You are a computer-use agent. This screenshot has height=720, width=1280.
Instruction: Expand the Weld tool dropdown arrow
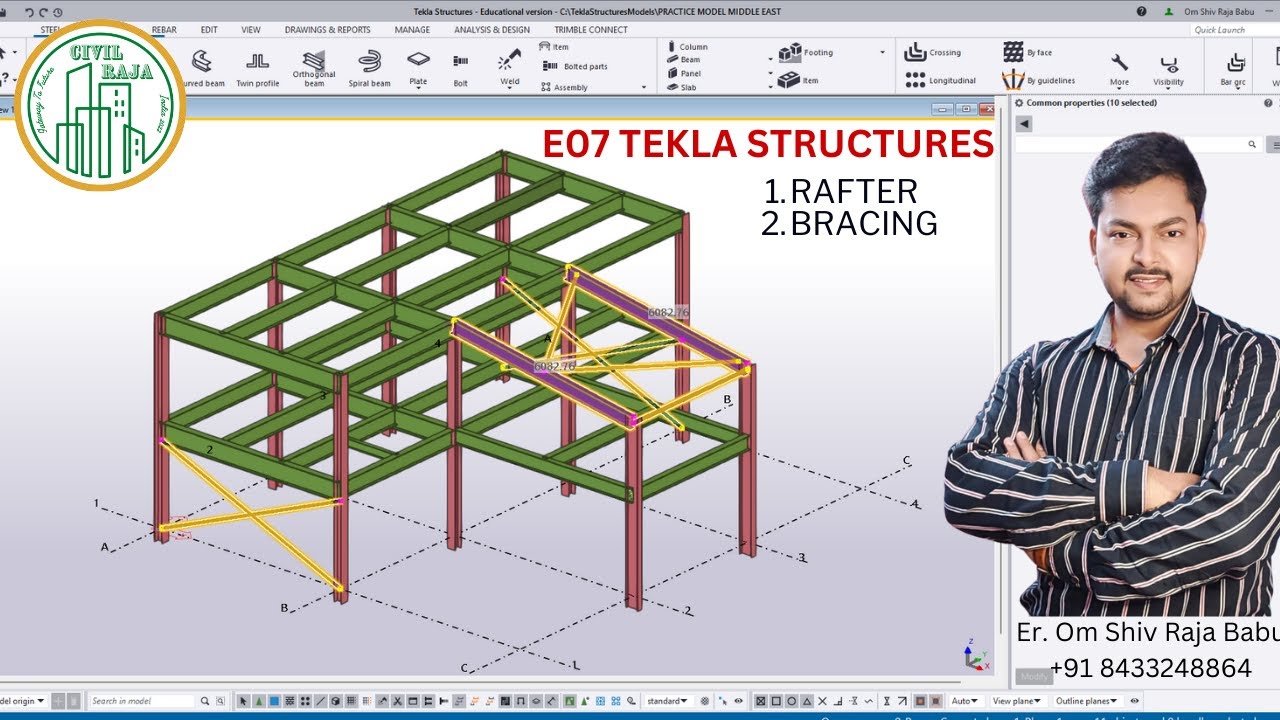(x=510, y=89)
